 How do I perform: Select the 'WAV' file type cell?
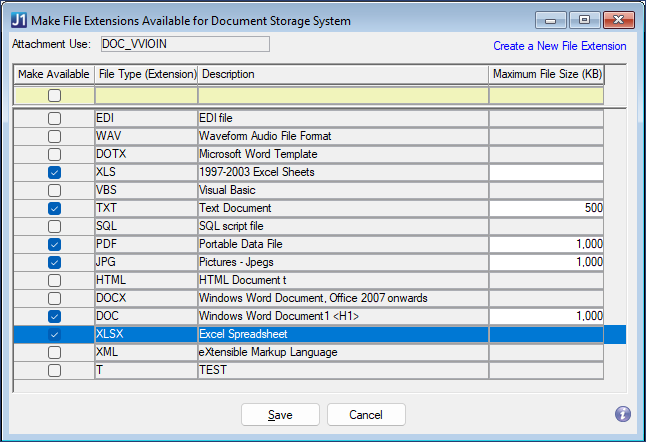click(x=146, y=136)
